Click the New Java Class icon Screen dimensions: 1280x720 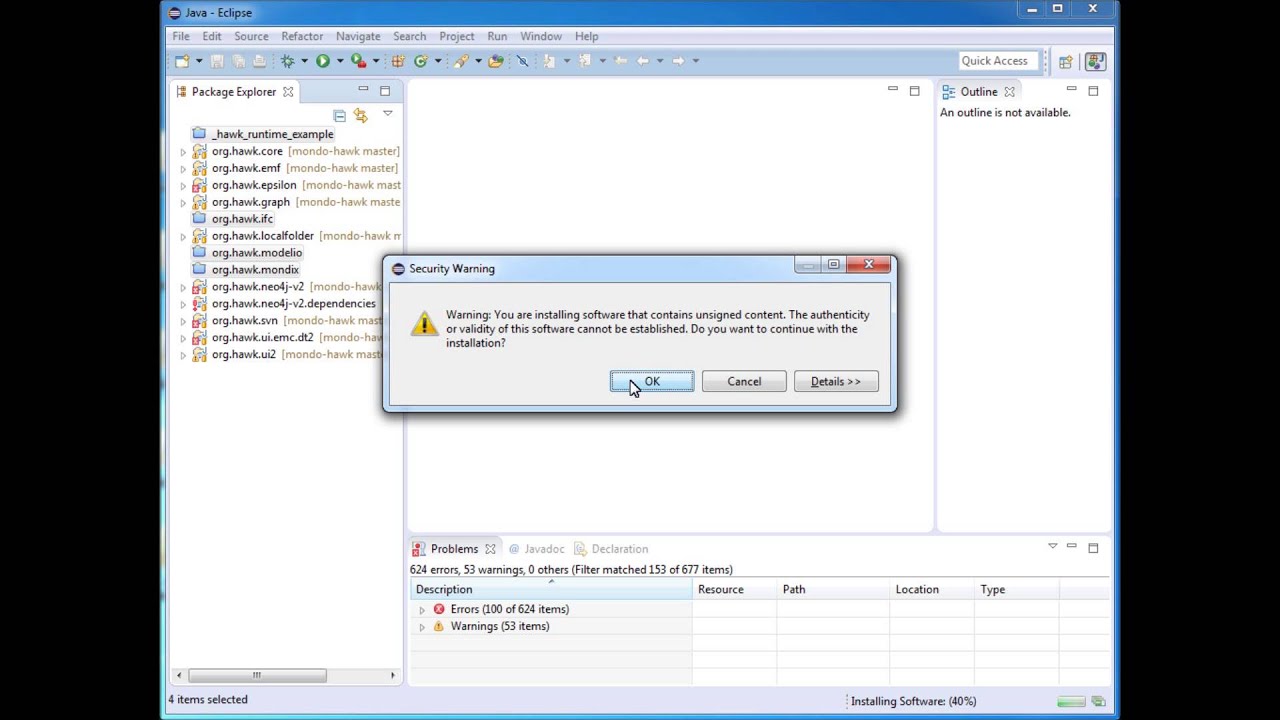pos(421,61)
